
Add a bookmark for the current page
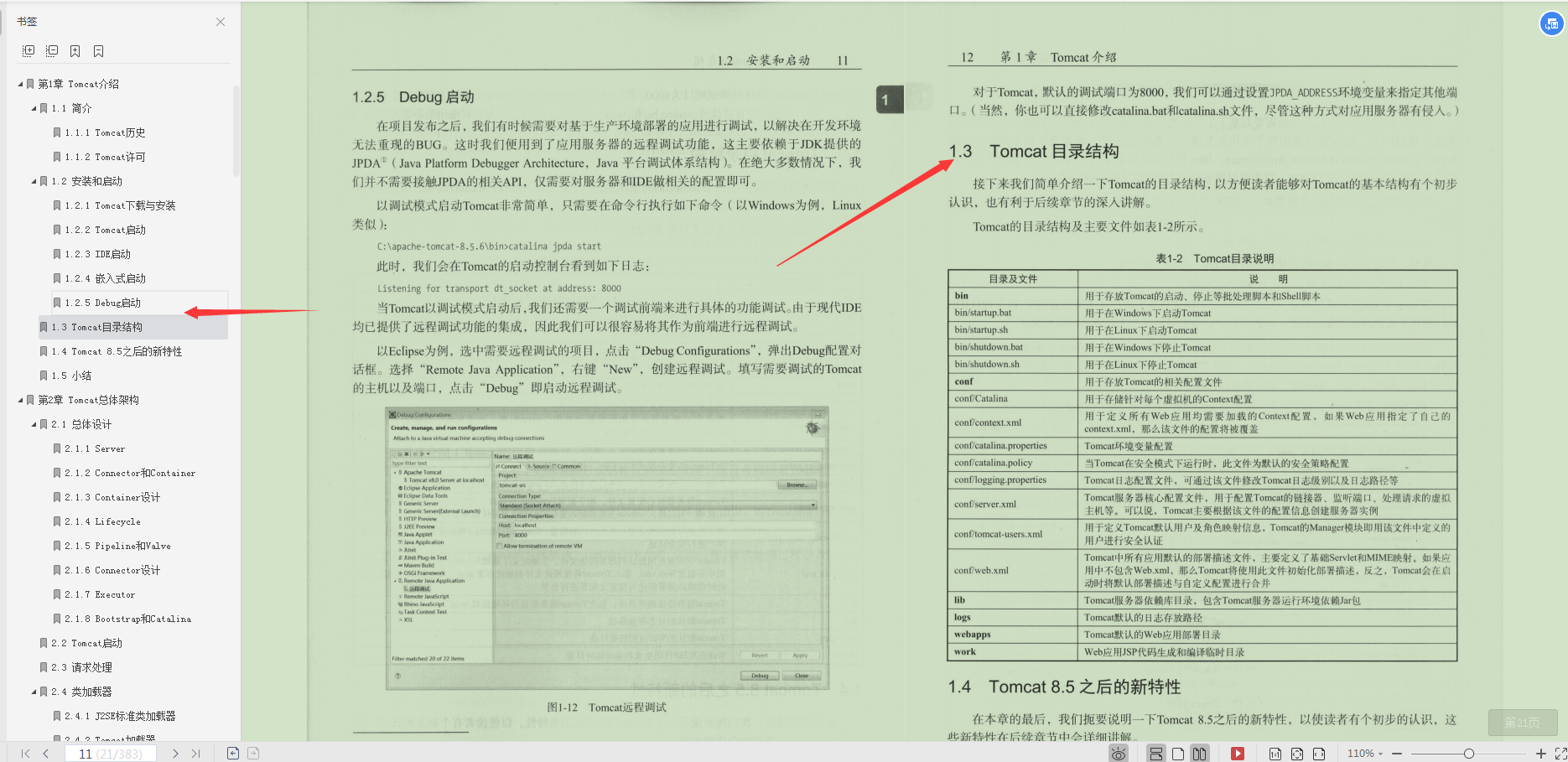pyautogui.click(x=75, y=50)
